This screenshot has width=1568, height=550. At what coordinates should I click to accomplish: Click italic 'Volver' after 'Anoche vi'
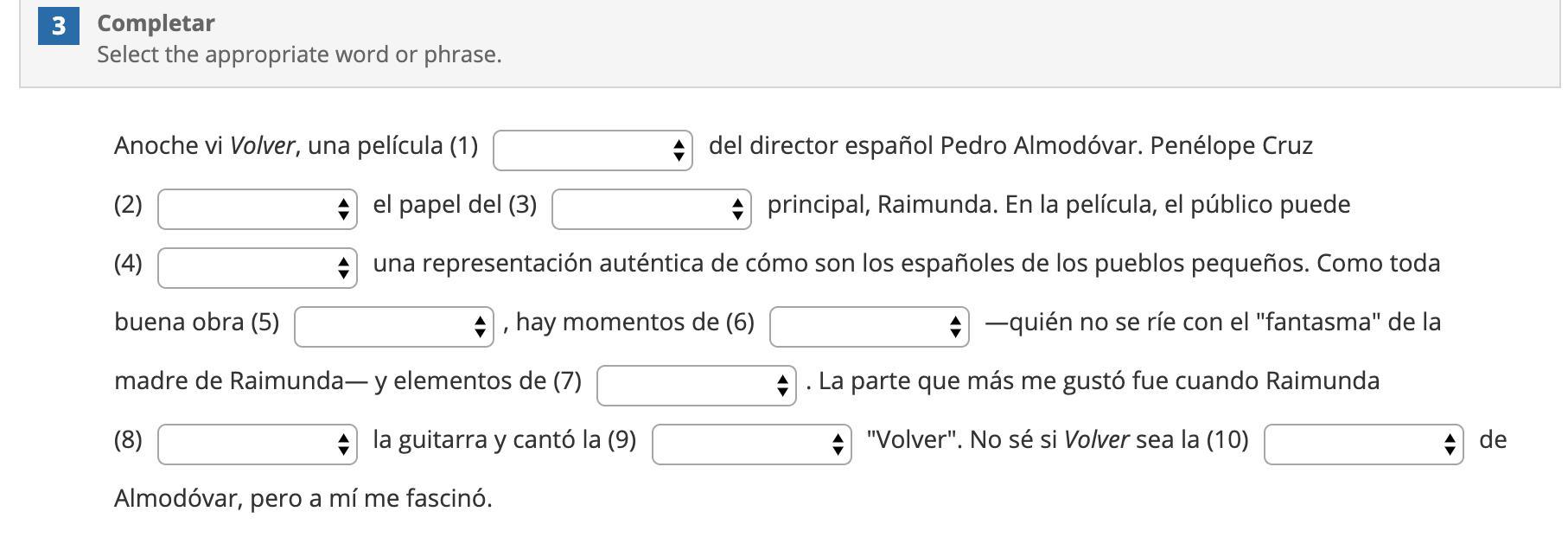tap(262, 145)
